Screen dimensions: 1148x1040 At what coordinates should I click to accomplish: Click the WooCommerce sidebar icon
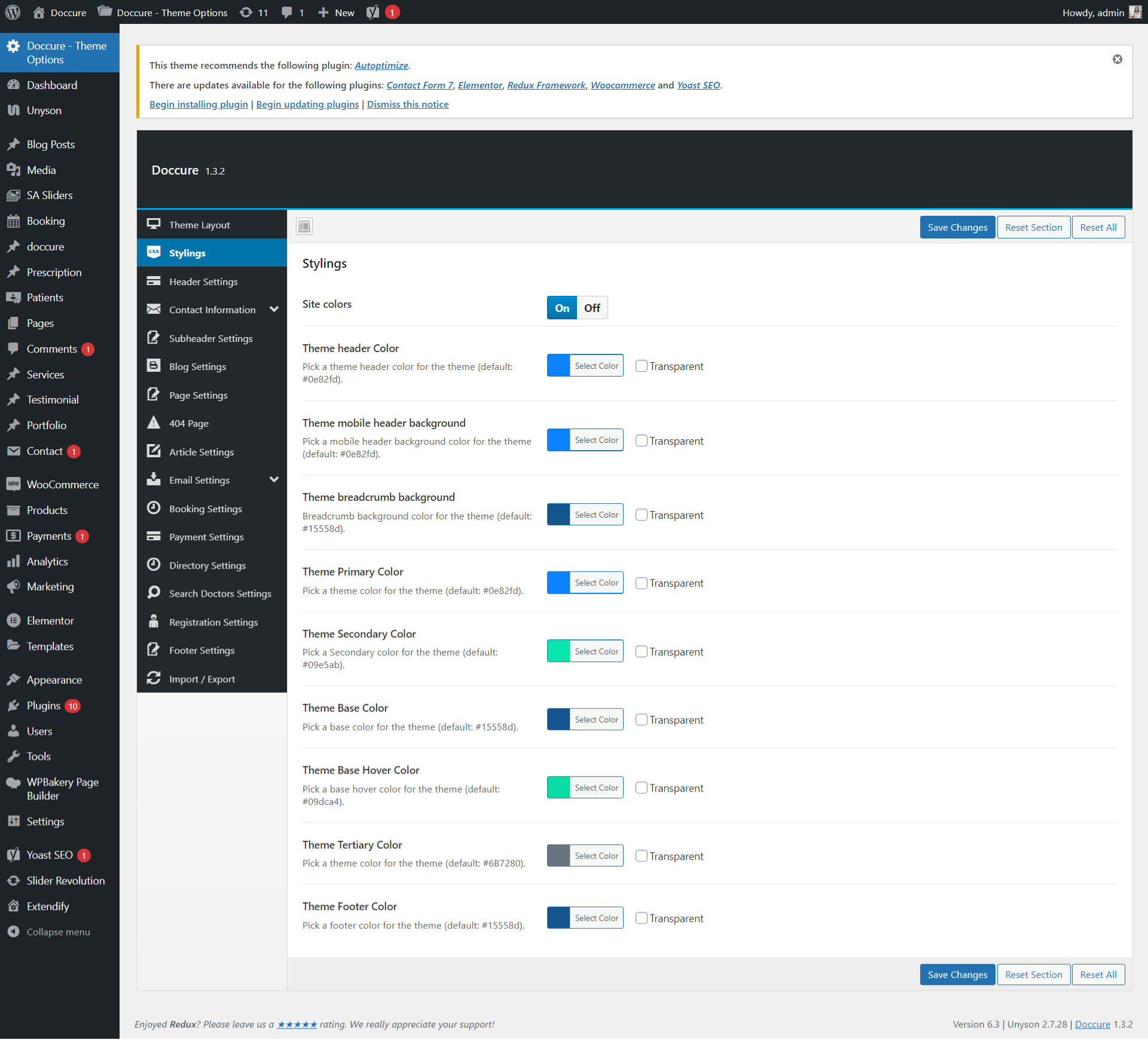tap(13, 484)
